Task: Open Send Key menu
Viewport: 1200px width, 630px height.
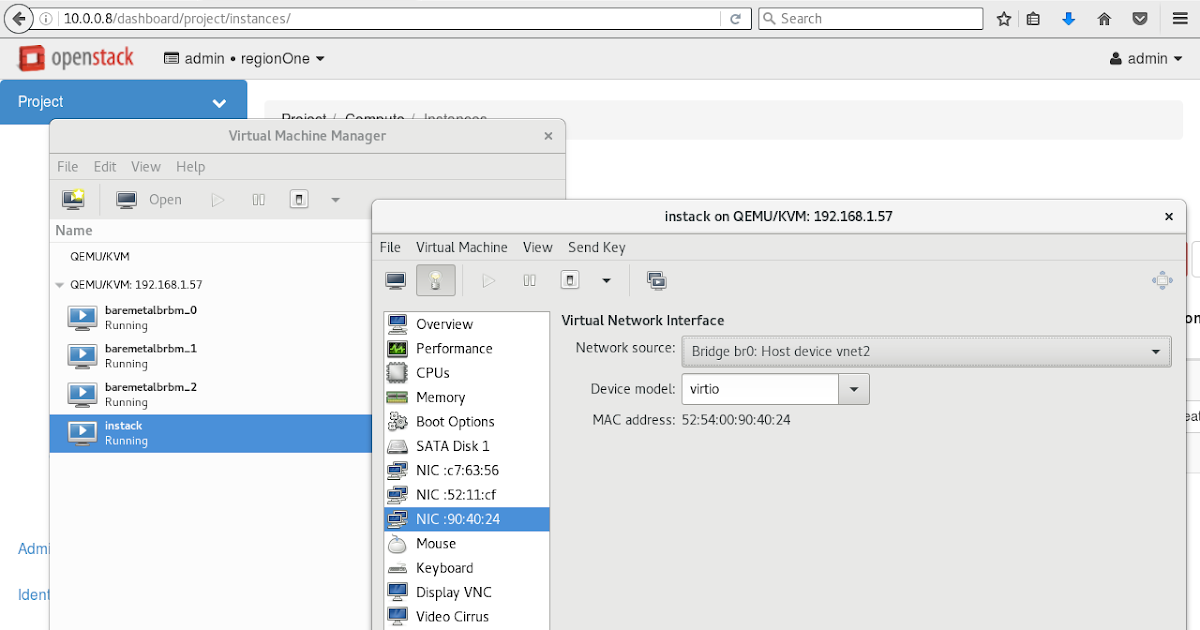Action: 597,247
